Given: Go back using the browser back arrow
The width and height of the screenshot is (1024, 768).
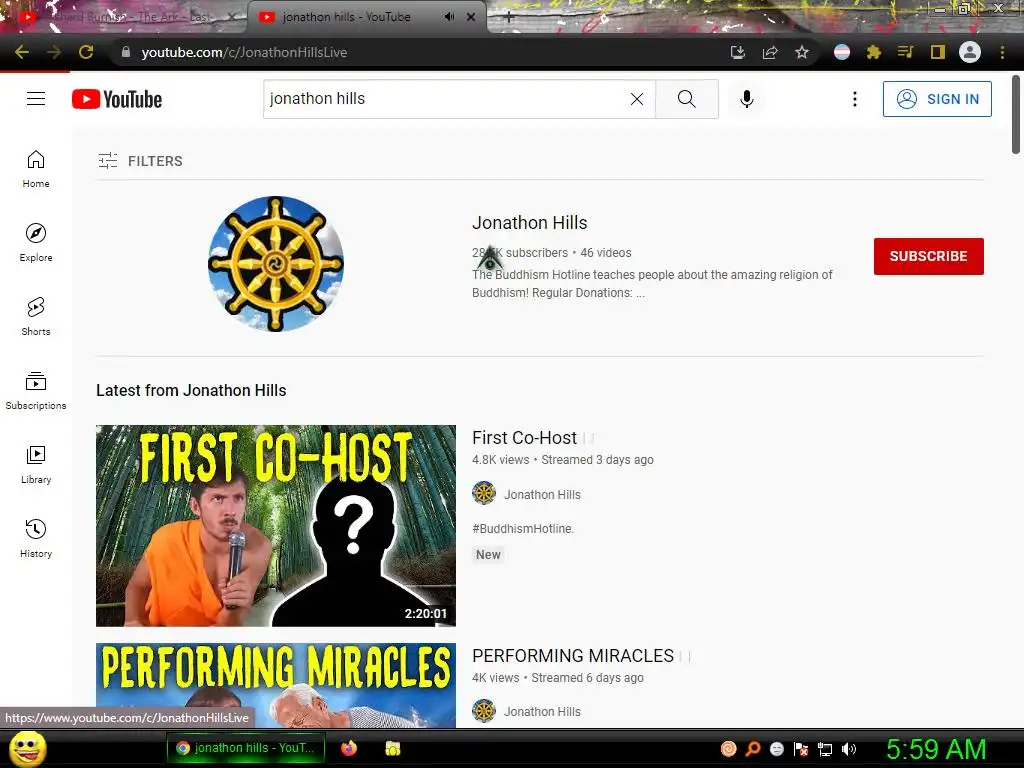Looking at the screenshot, I should point(22,52).
